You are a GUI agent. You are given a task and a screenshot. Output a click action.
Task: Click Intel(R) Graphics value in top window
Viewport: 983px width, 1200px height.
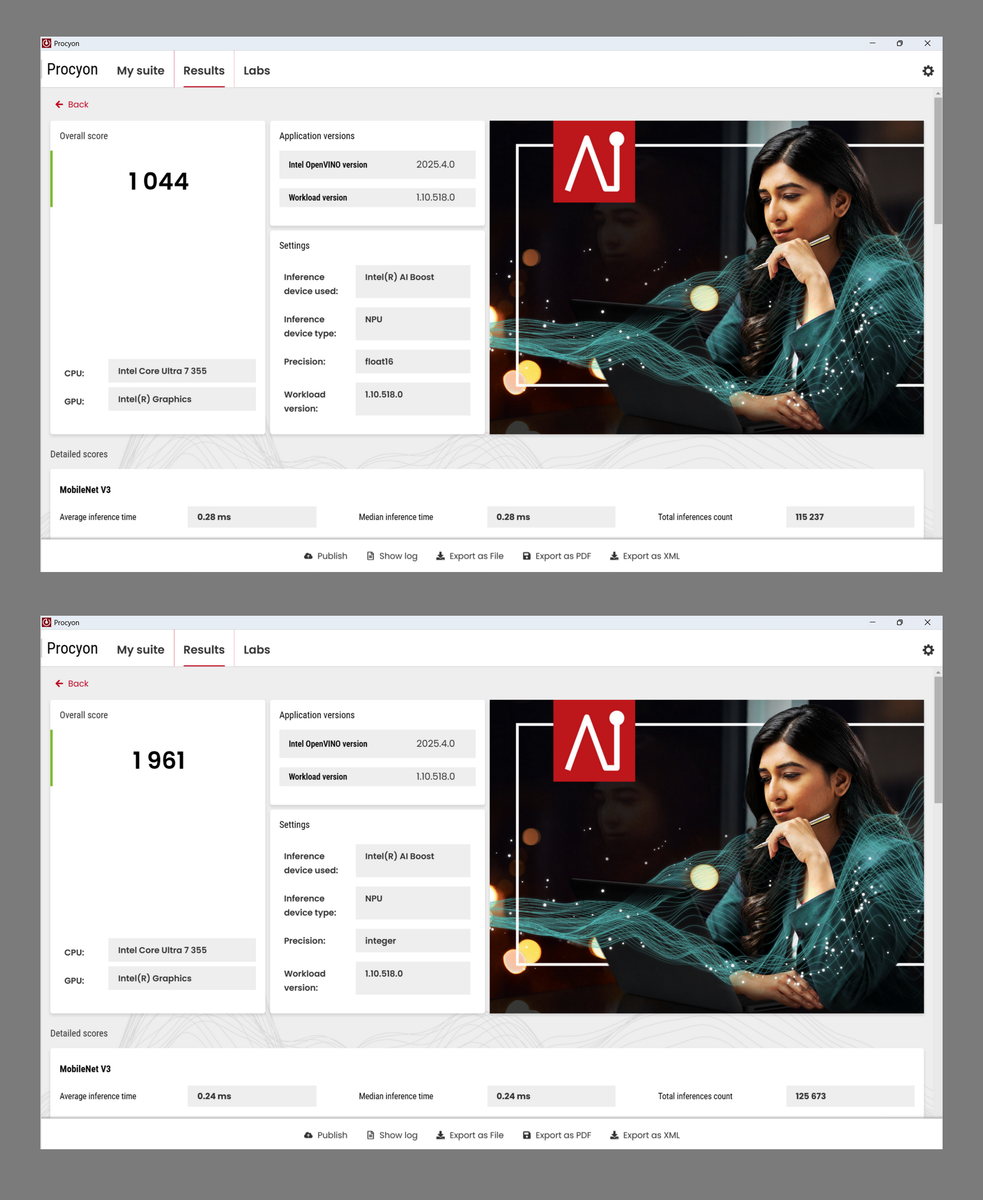(x=182, y=399)
